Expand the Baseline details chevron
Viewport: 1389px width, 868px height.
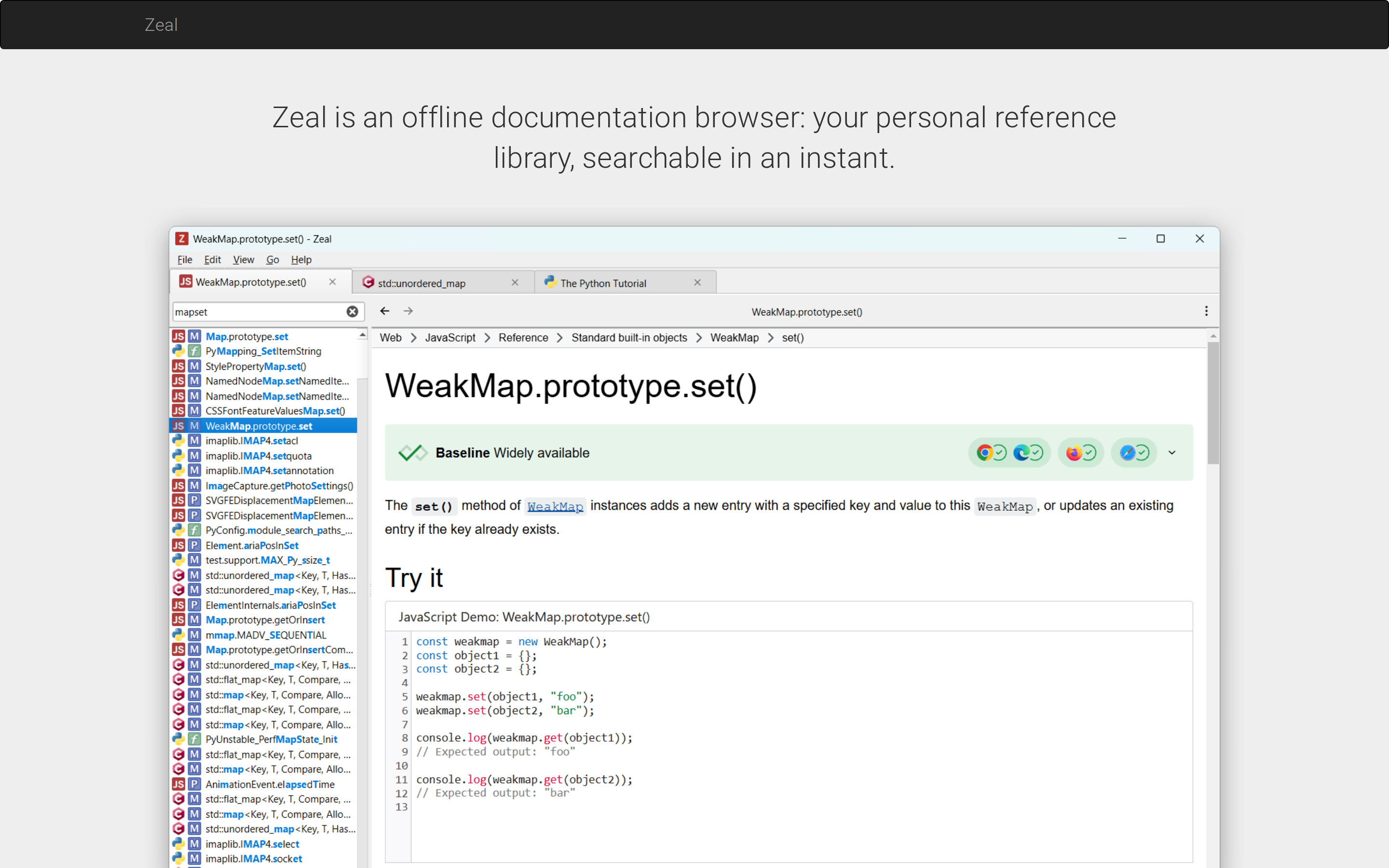pyautogui.click(x=1172, y=453)
